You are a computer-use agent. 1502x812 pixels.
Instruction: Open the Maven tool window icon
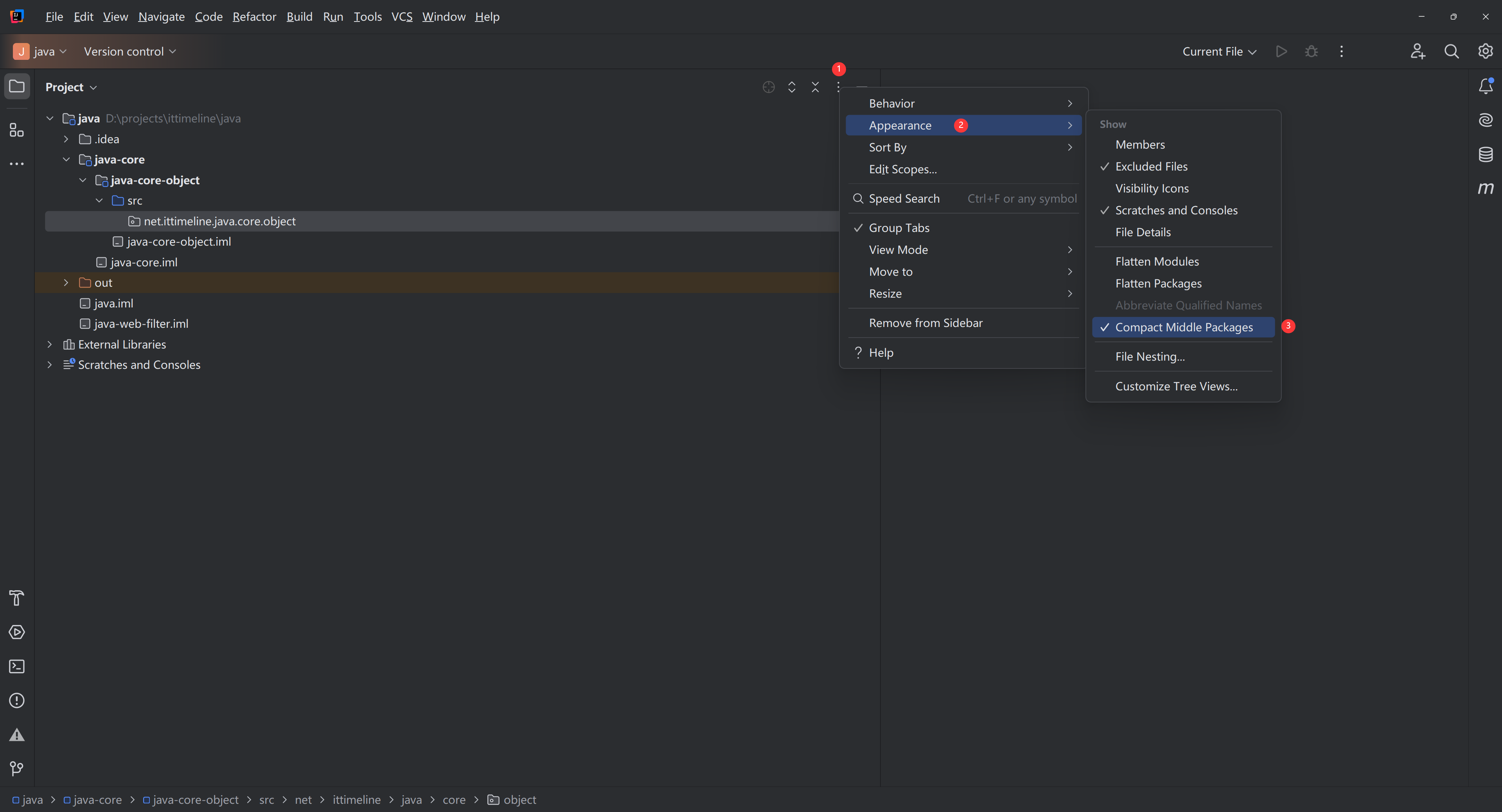1485,188
